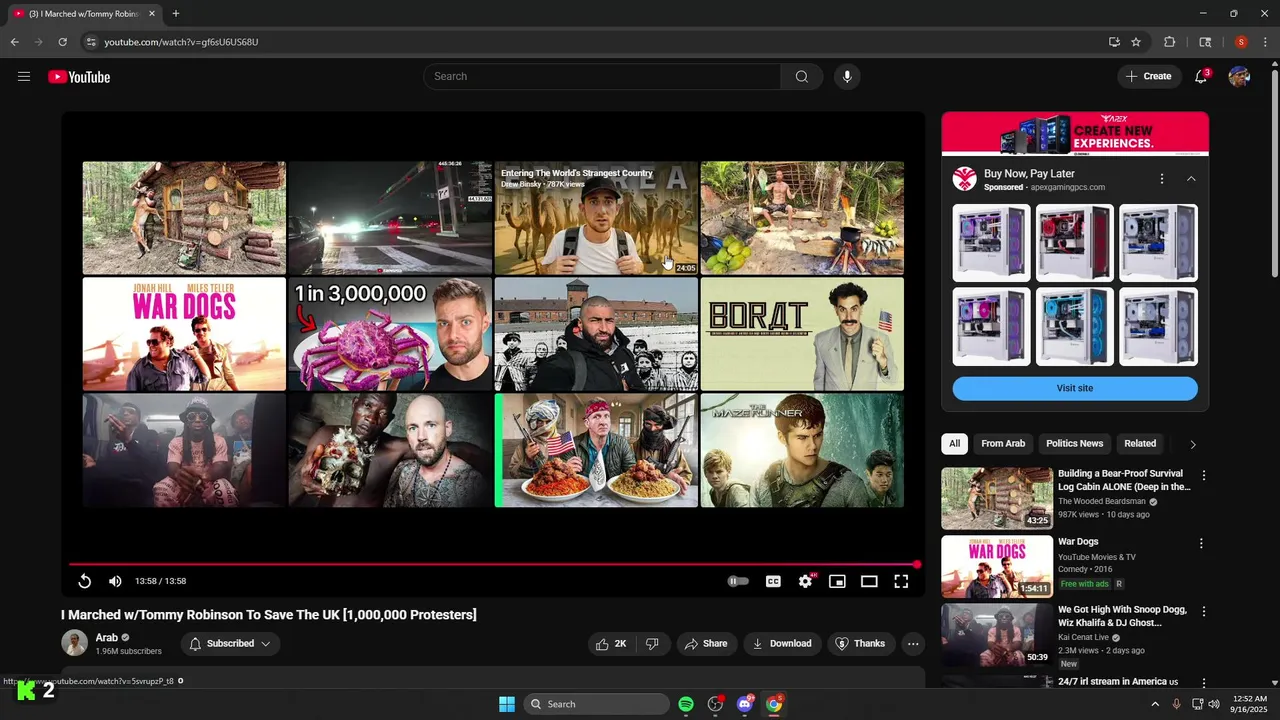
Task: Open We Got High With Snoop Dogg title
Action: [1122, 616]
